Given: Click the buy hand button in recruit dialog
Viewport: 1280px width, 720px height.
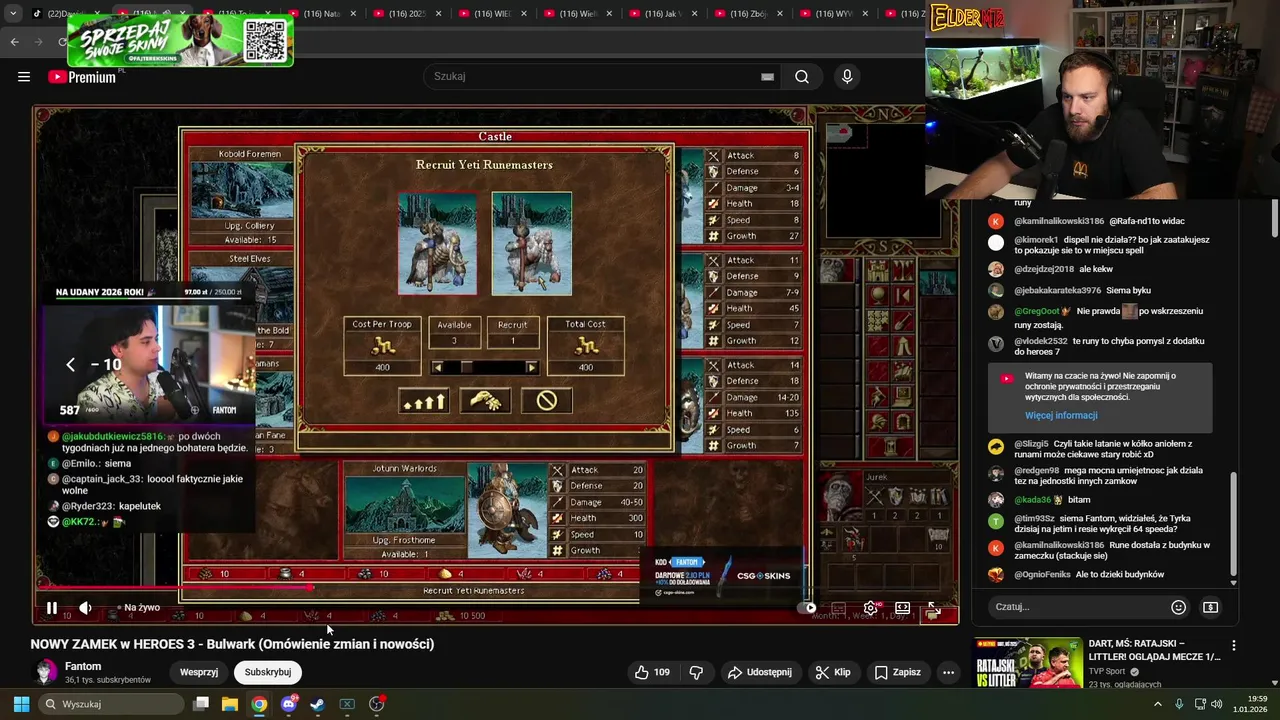Looking at the screenshot, I should coord(485,401).
